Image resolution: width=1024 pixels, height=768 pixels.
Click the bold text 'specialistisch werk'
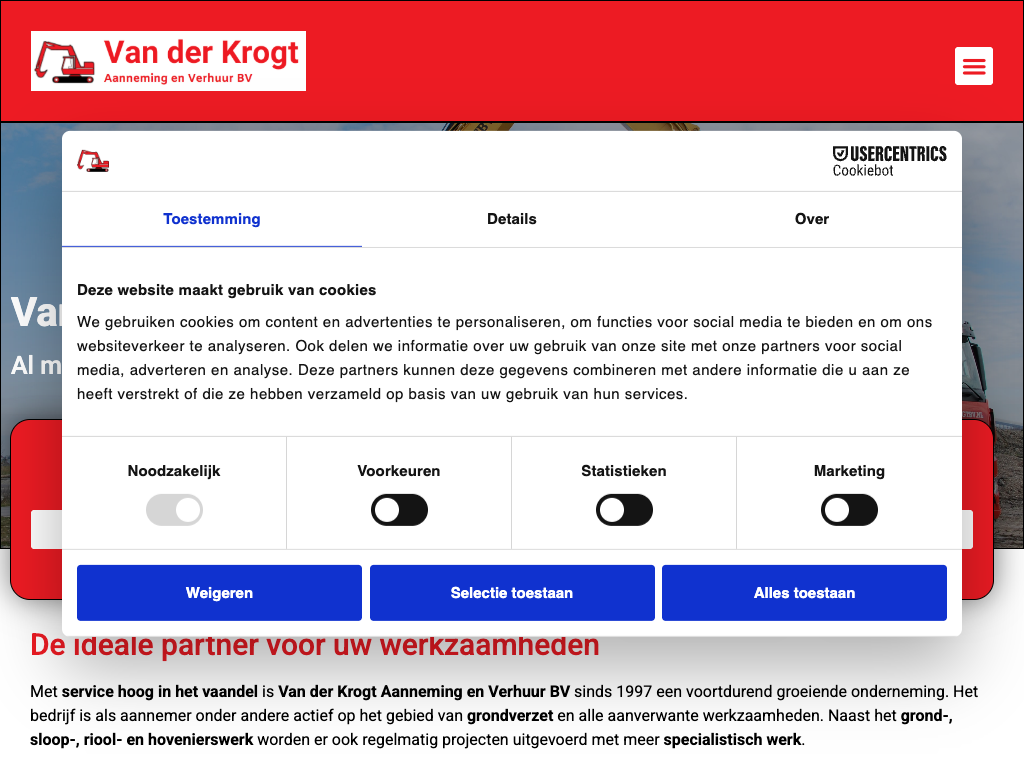click(732, 740)
